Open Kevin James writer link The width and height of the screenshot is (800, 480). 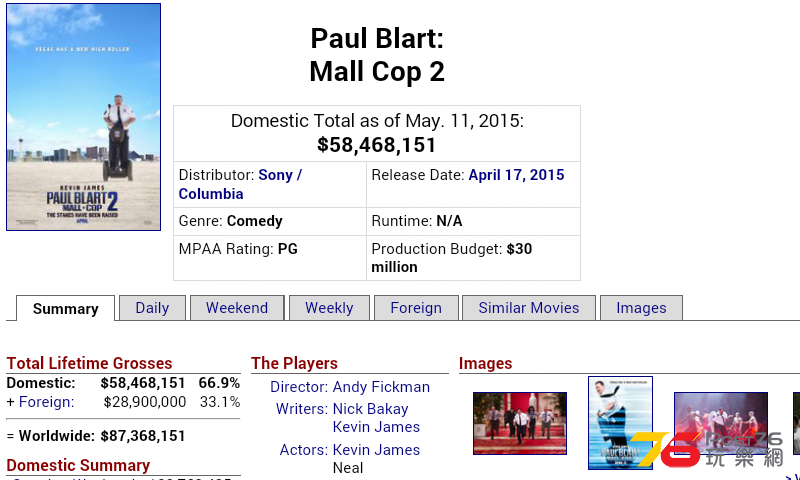[376, 427]
